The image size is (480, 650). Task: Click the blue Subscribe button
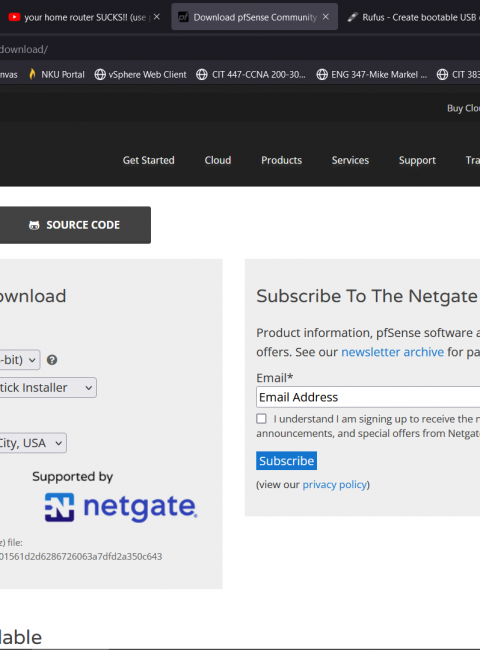pos(286,461)
